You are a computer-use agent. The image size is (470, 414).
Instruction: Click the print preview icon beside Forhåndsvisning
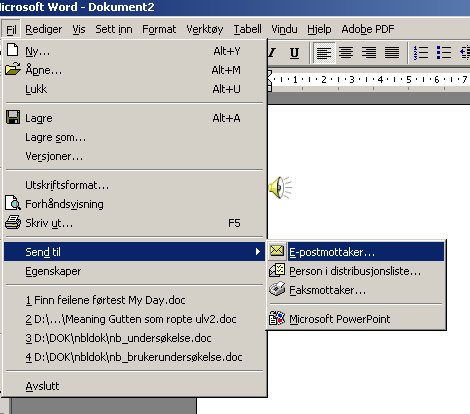tap(13, 203)
